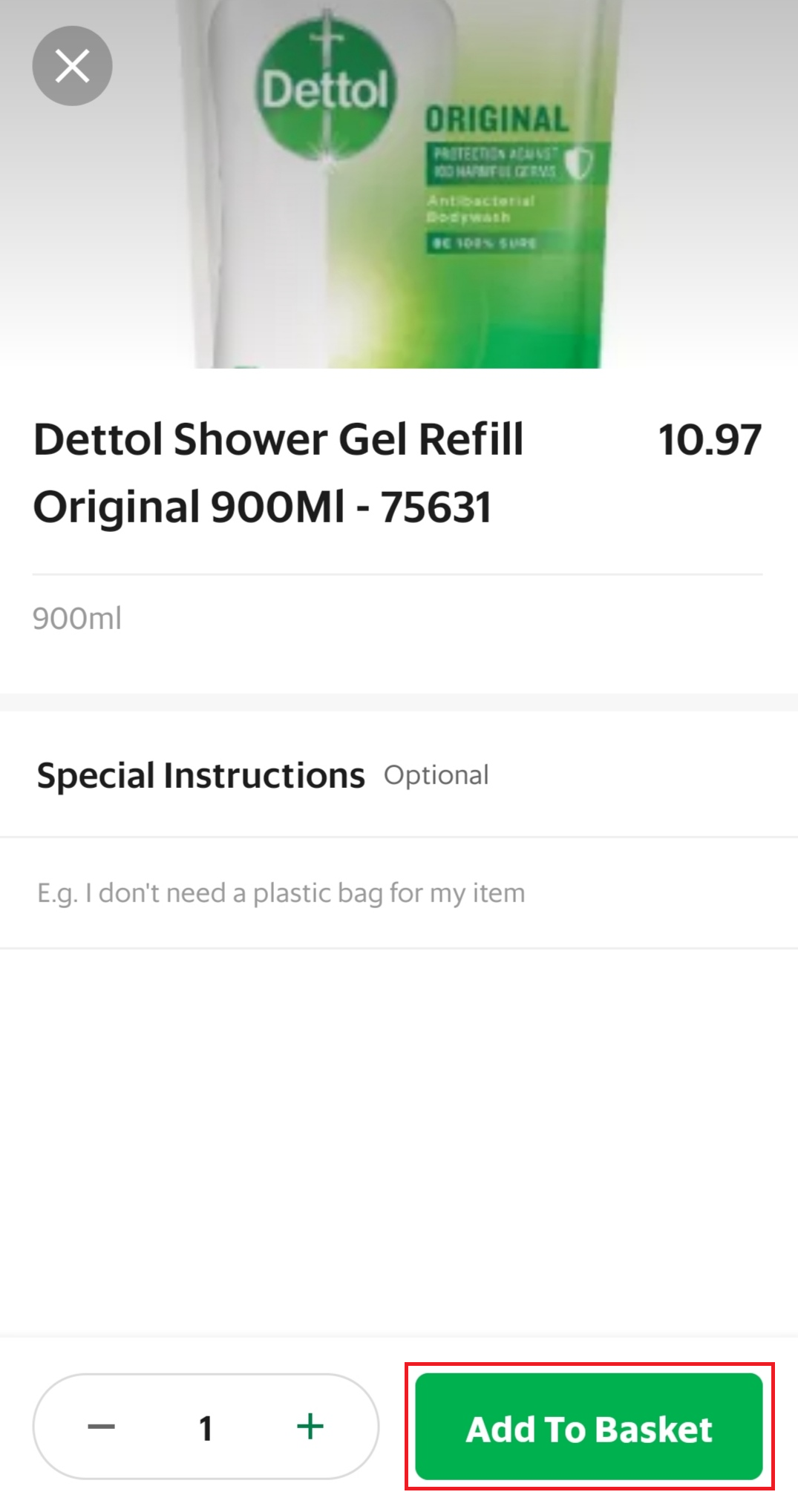Screen dimensions: 798x1512
Task: Tap the Antibacterial Bodywash label on the pack
Action: point(480,208)
